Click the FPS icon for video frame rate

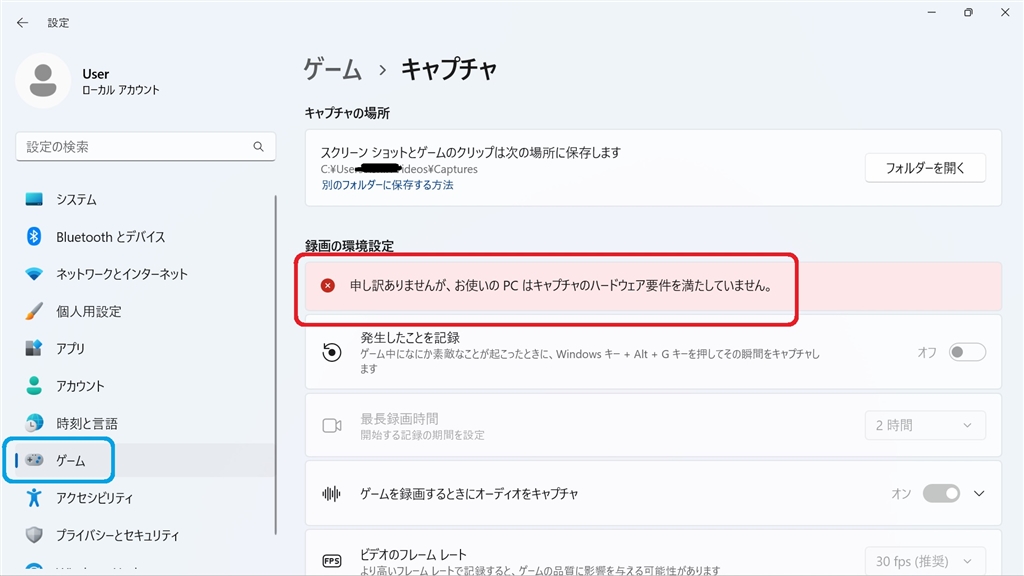[x=332, y=561]
